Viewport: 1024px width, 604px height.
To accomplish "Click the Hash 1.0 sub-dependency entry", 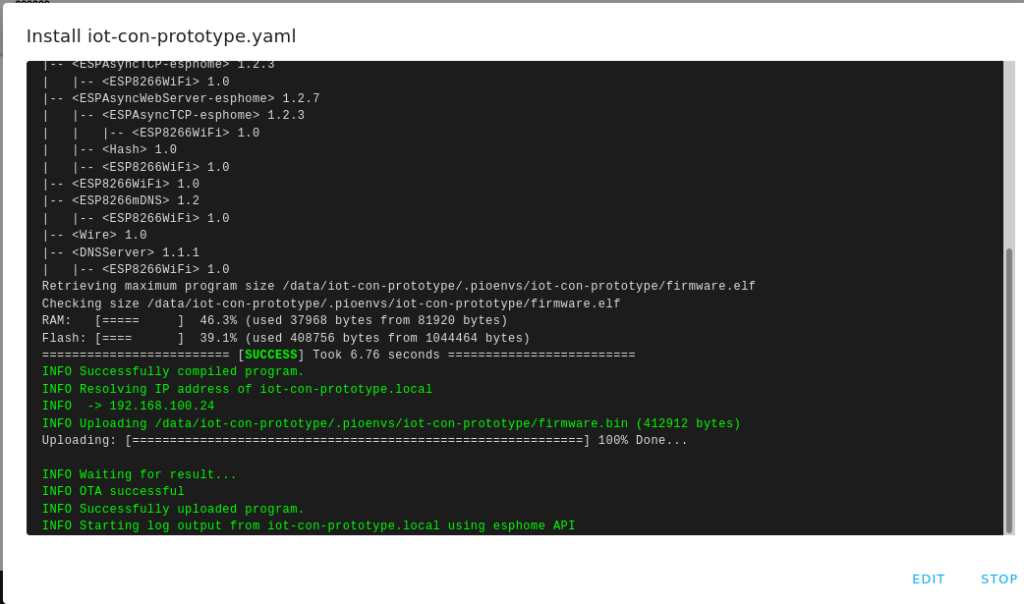I will (139, 150).
